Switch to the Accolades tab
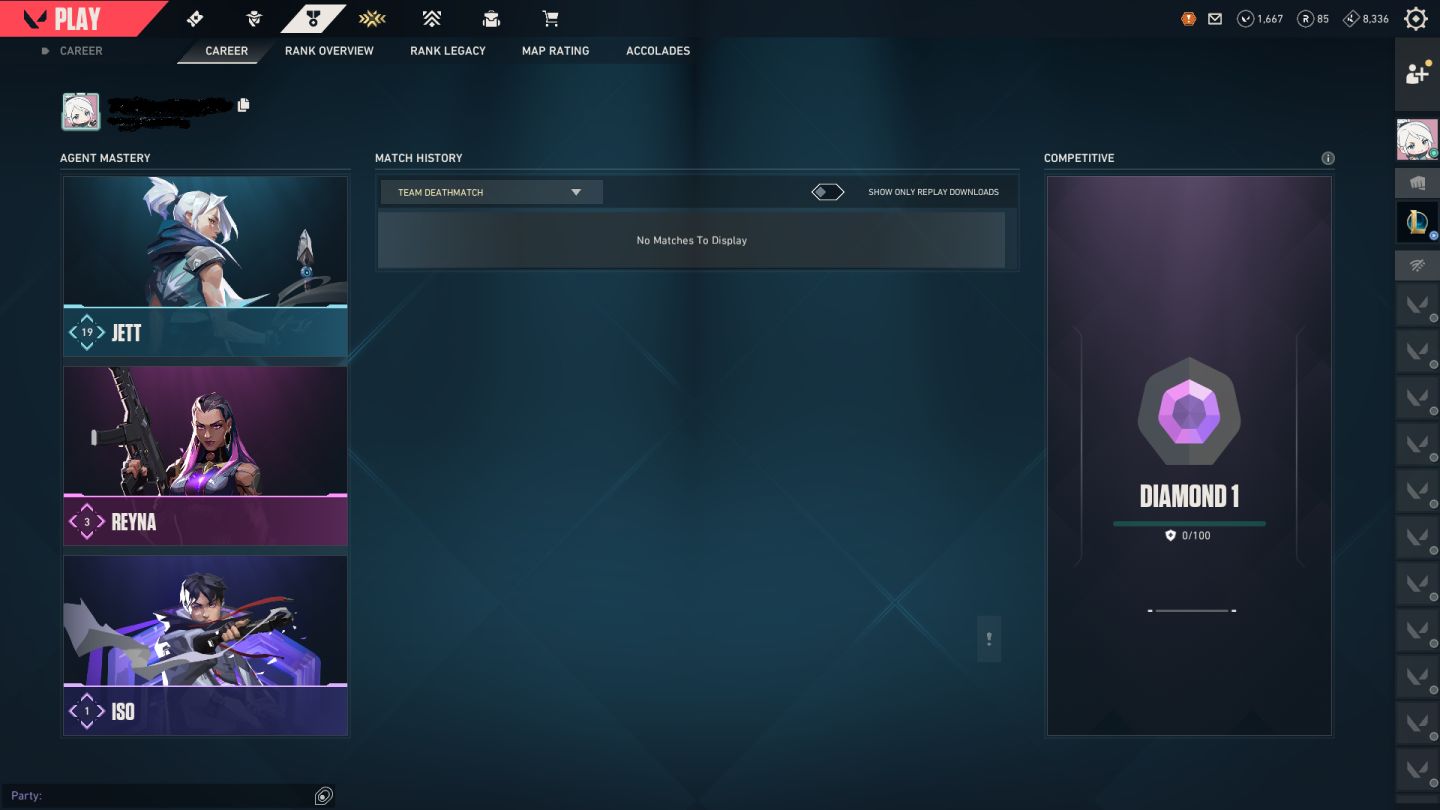This screenshot has width=1440, height=810. pos(658,51)
